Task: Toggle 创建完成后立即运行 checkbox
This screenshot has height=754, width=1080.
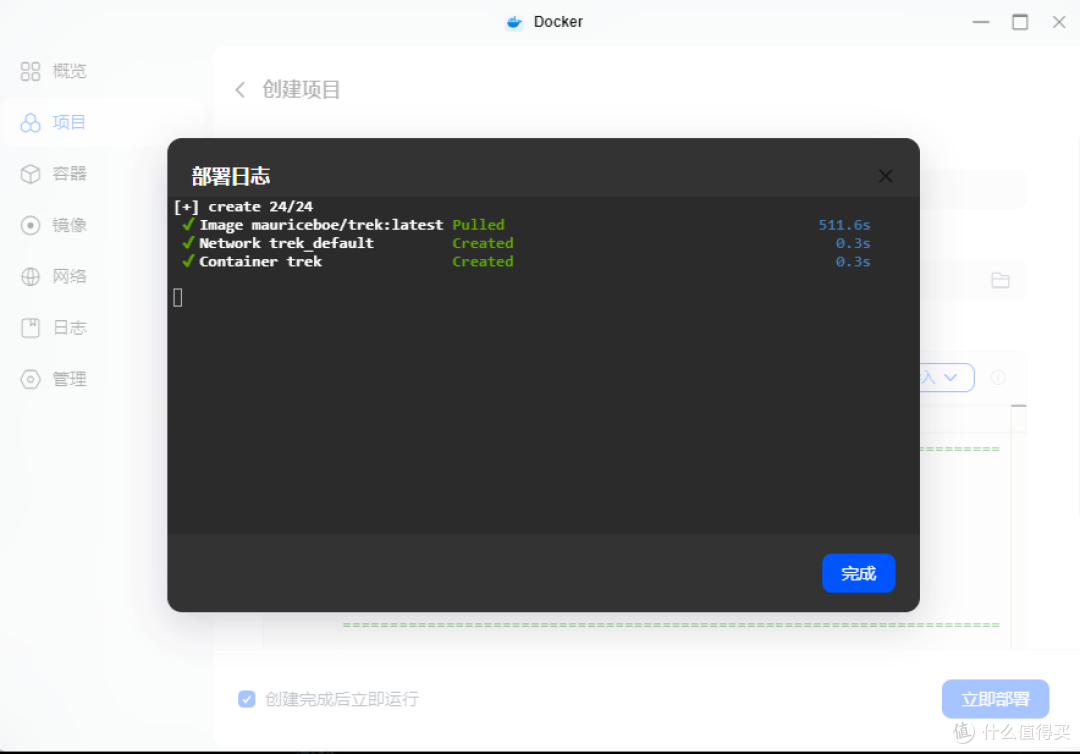Action: 247,699
